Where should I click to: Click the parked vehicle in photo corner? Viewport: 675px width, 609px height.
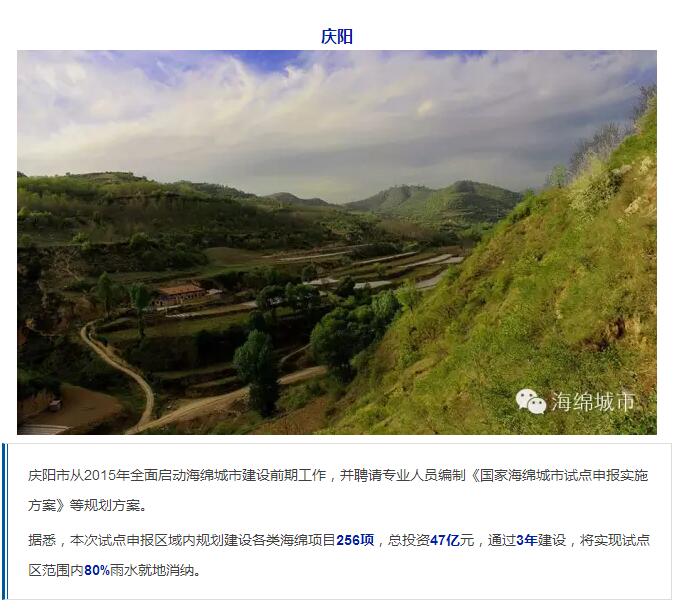pos(55,405)
